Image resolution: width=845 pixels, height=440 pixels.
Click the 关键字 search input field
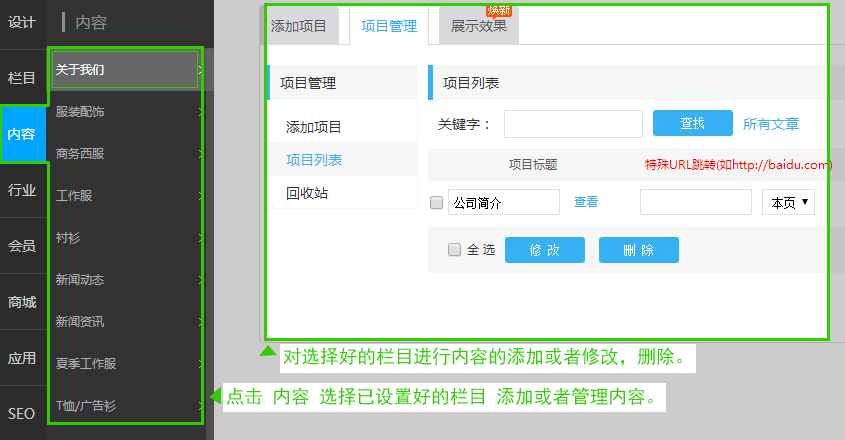coord(573,124)
